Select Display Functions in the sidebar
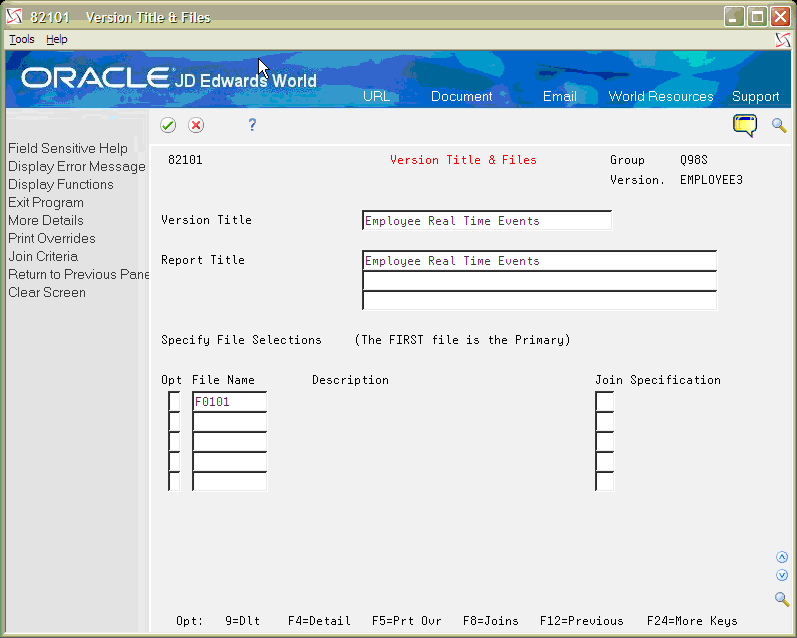 pos(60,185)
